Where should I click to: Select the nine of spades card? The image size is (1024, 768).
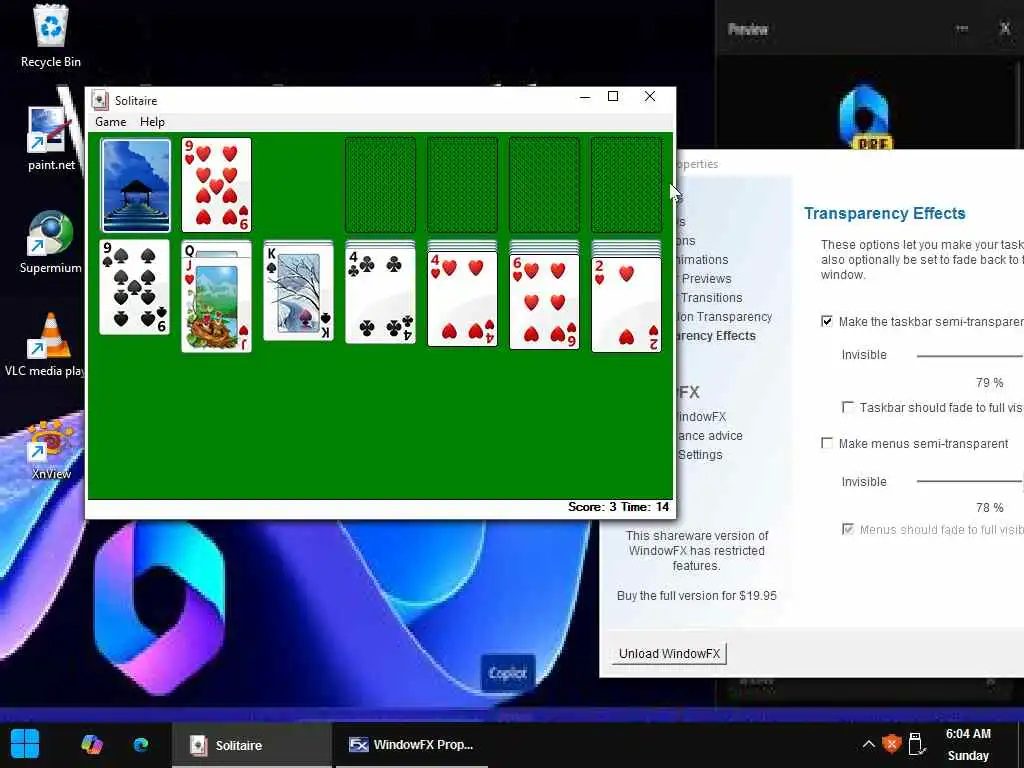pyautogui.click(x=135, y=287)
